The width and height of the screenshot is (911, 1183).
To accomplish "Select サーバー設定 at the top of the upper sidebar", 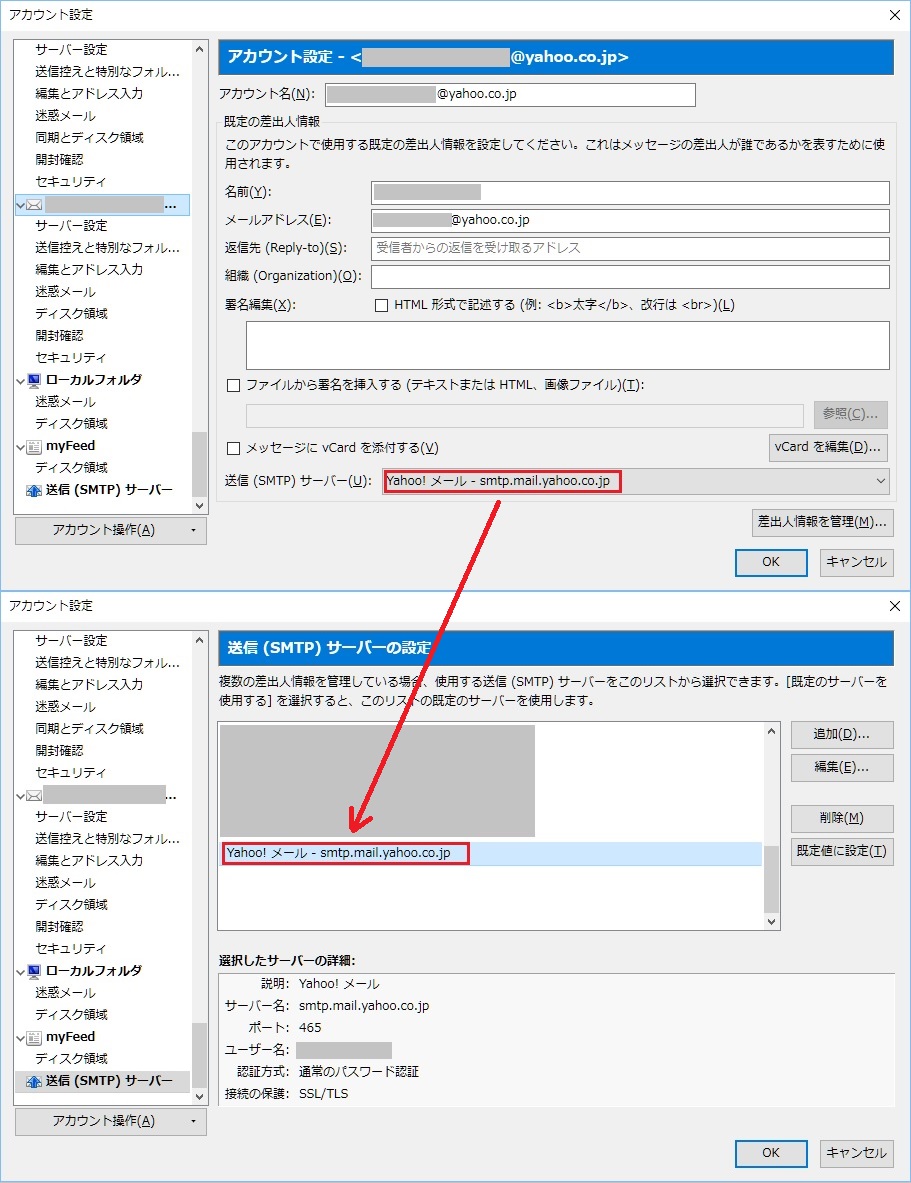I will (x=71, y=49).
